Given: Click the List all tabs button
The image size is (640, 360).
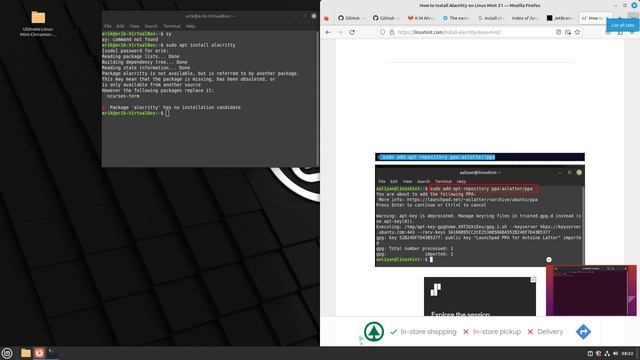Looking at the screenshot, I should (x=633, y=18).
